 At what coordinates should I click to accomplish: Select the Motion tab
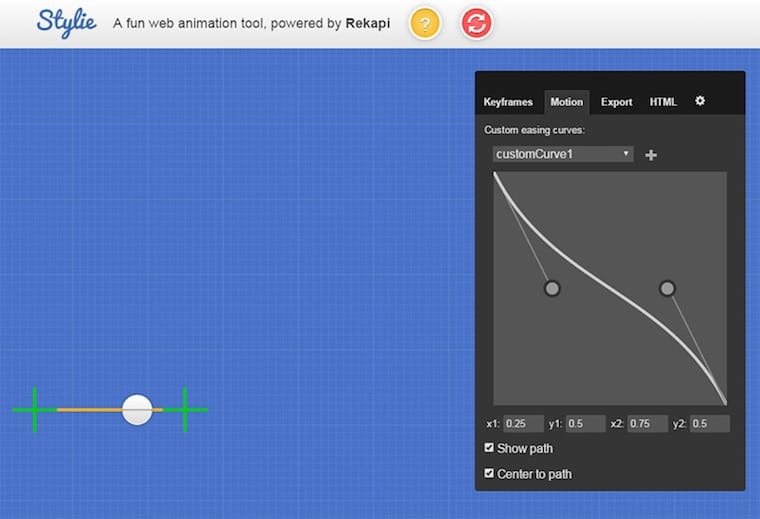[x=566, y=102]
